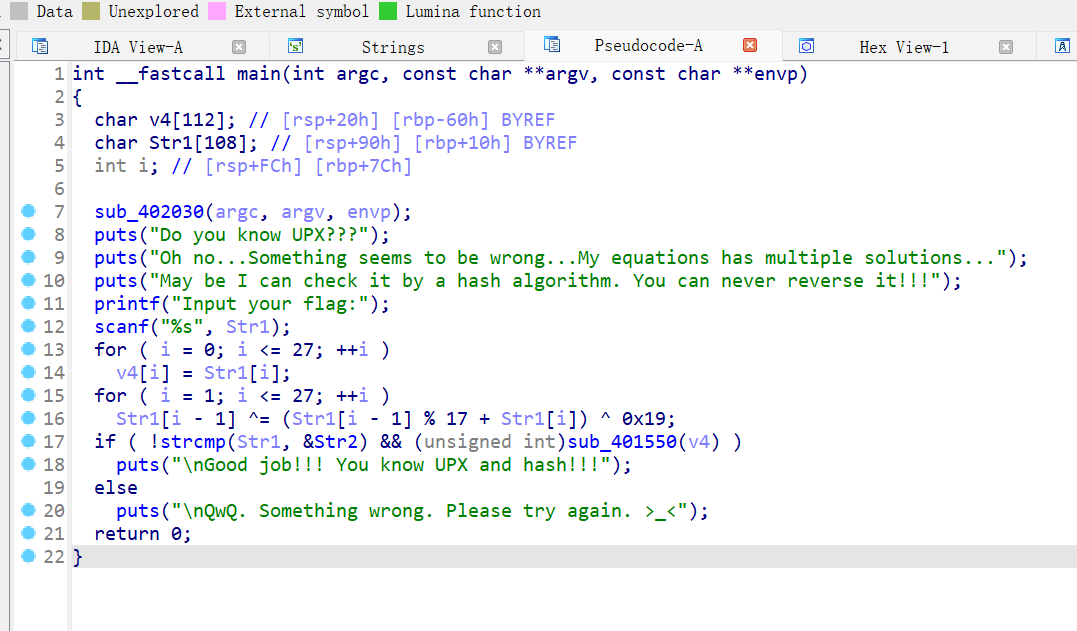Click the Data gray legend swatch
The width and height of the screenshot is (1077, 631).
point(19,11)
